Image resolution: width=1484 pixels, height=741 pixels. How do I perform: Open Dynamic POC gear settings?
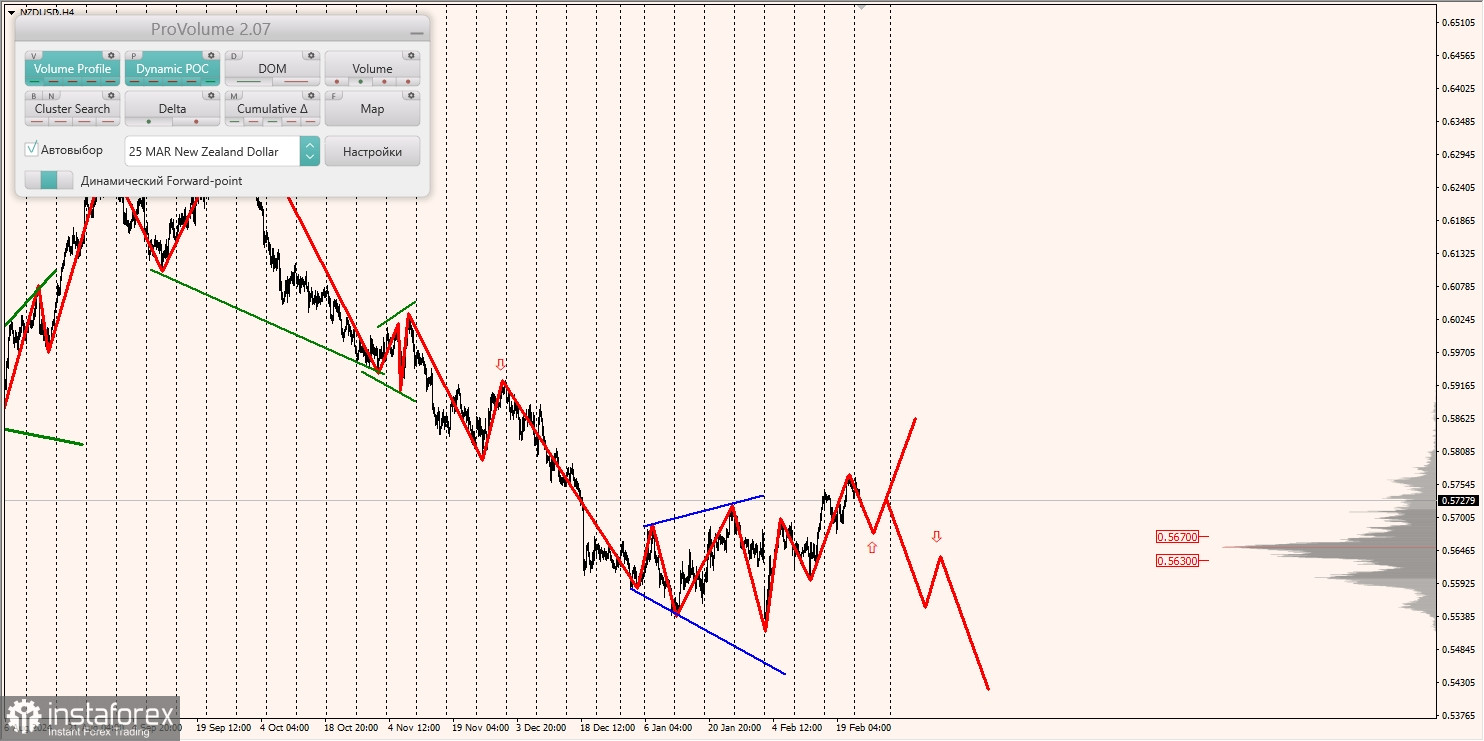(x=211, y=56)
